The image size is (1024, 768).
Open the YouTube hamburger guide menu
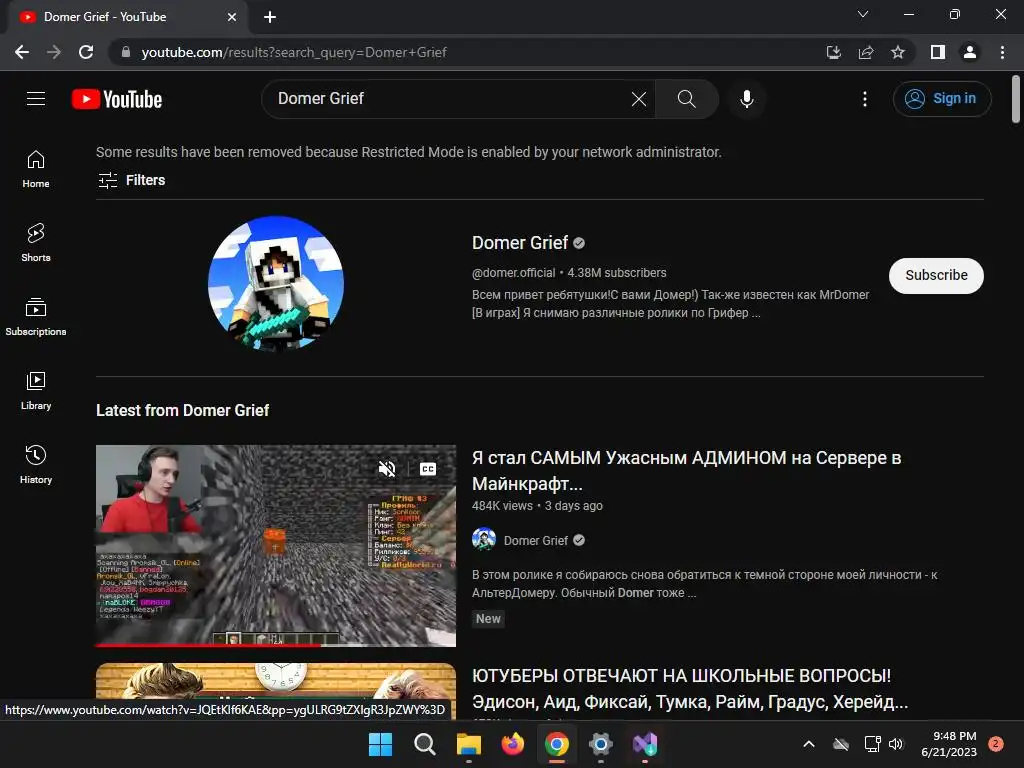pos(36,99)
